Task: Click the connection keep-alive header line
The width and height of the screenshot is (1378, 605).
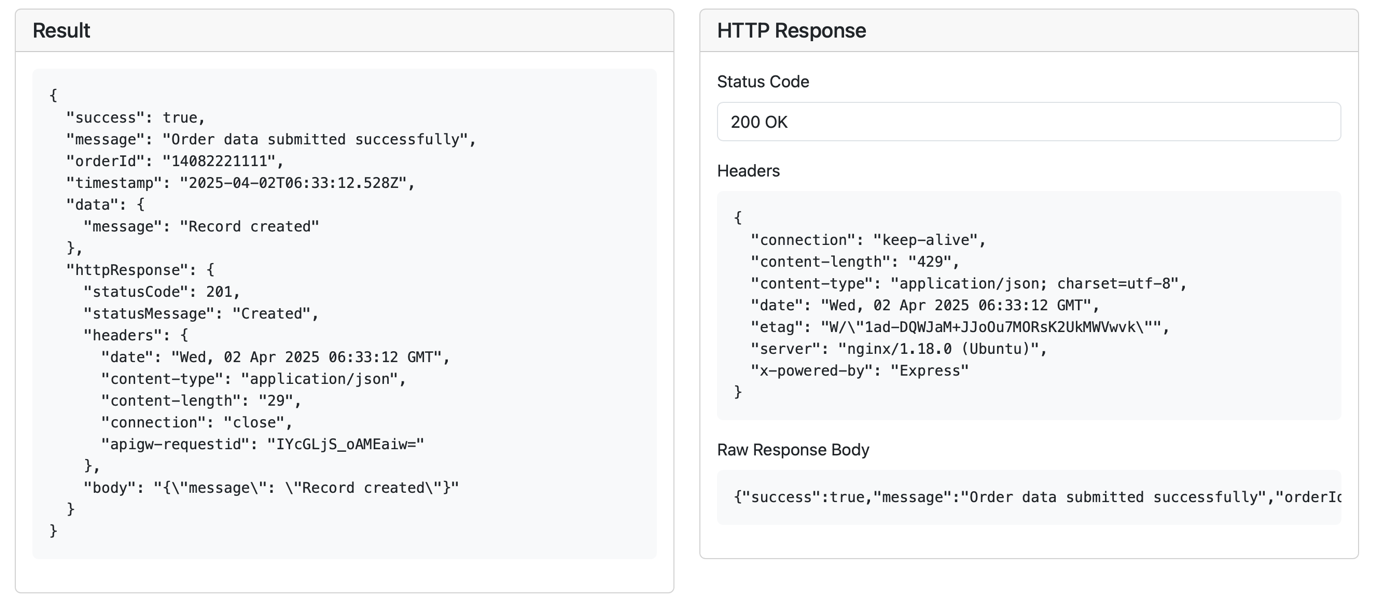Action: (868, 240)
